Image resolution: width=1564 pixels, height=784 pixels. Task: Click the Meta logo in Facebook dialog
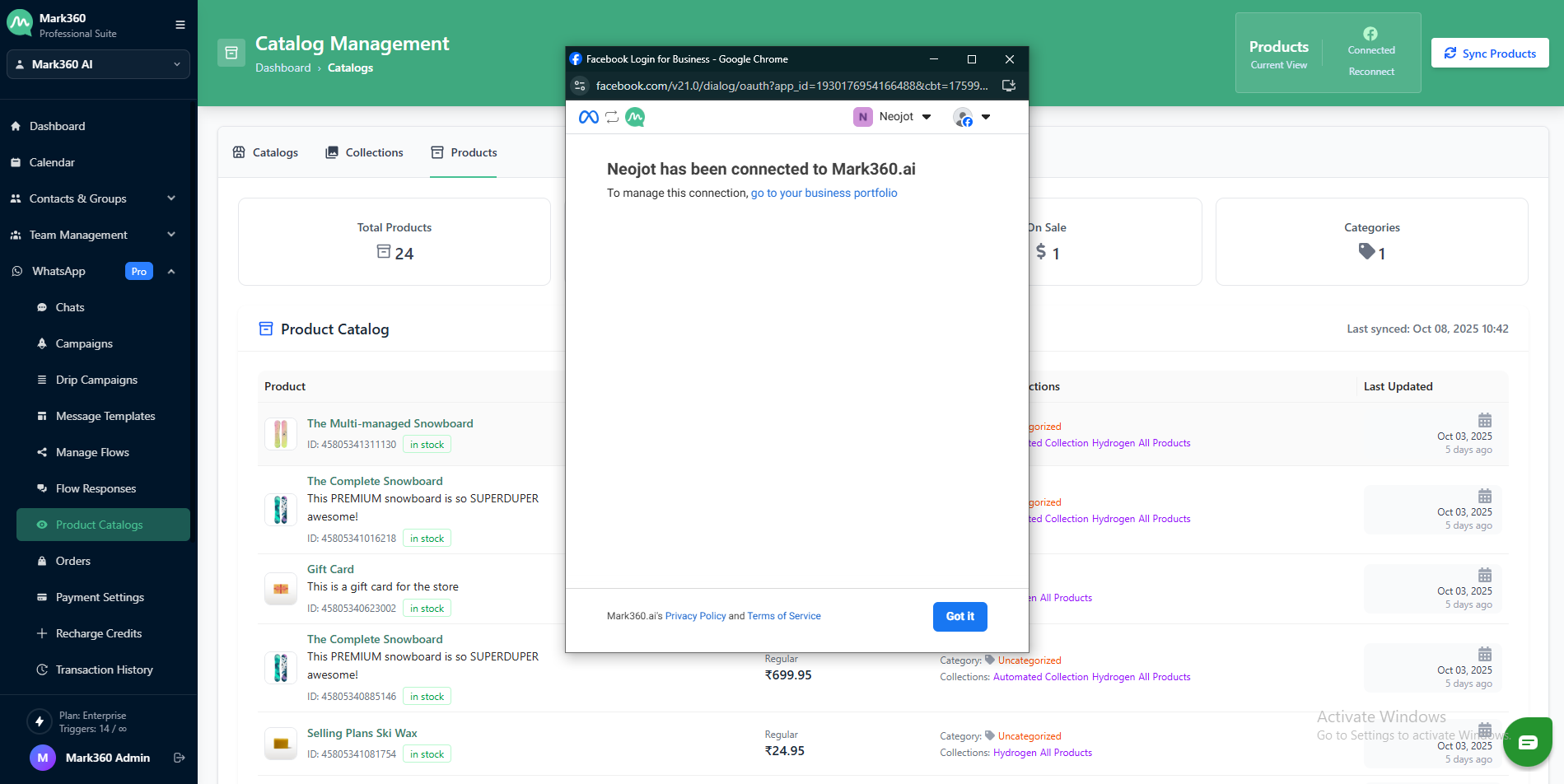click(x=588, y=117)
